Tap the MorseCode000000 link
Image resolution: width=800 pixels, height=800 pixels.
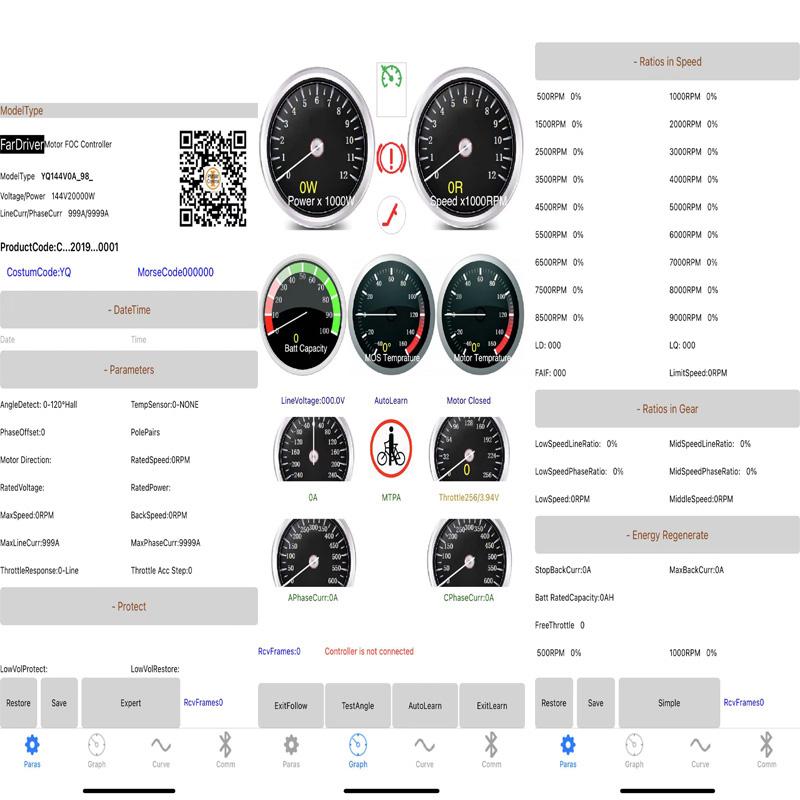tap(176, 272)
